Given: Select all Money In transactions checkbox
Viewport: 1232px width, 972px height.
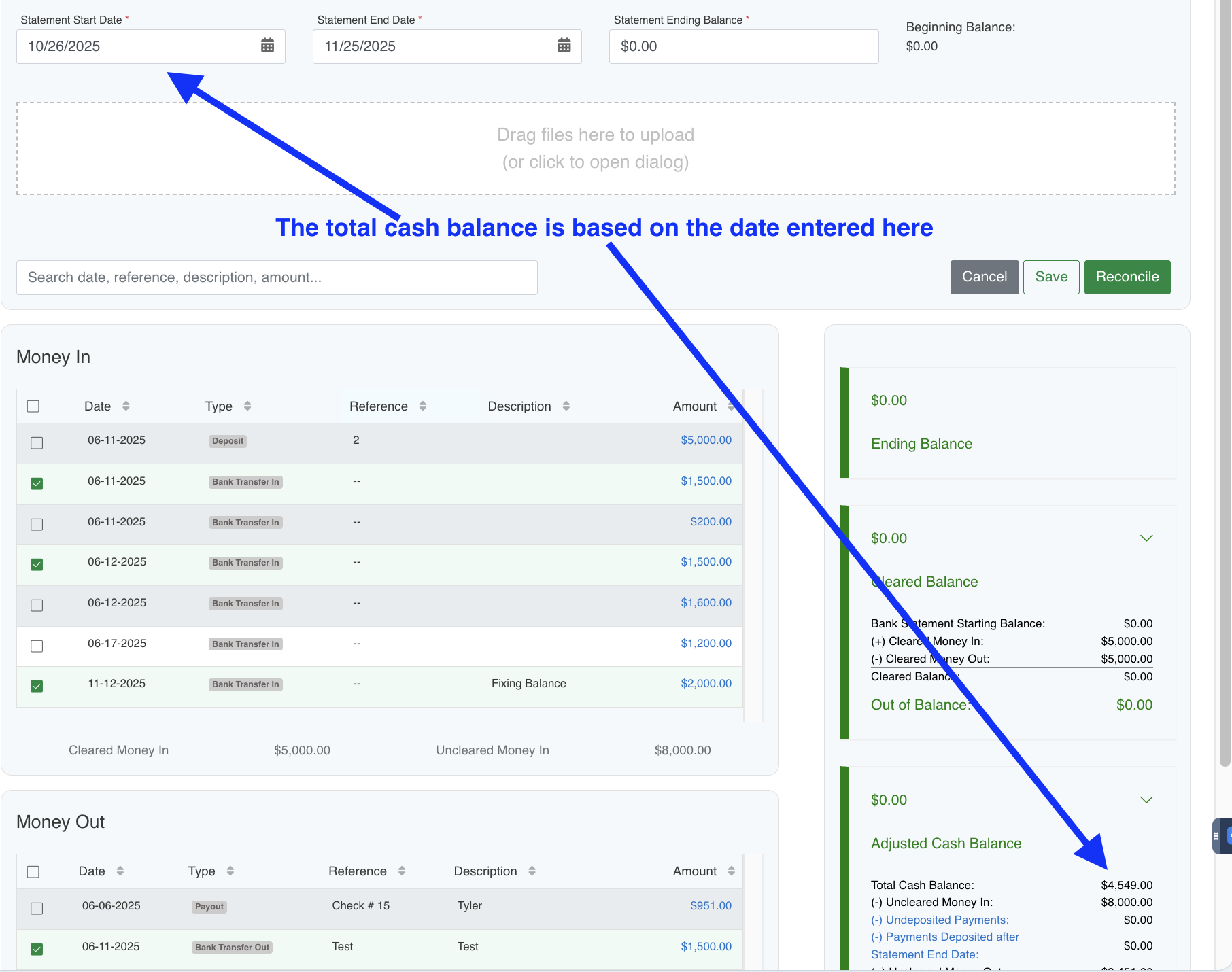Looking at the screenshot, I should 33,406.
